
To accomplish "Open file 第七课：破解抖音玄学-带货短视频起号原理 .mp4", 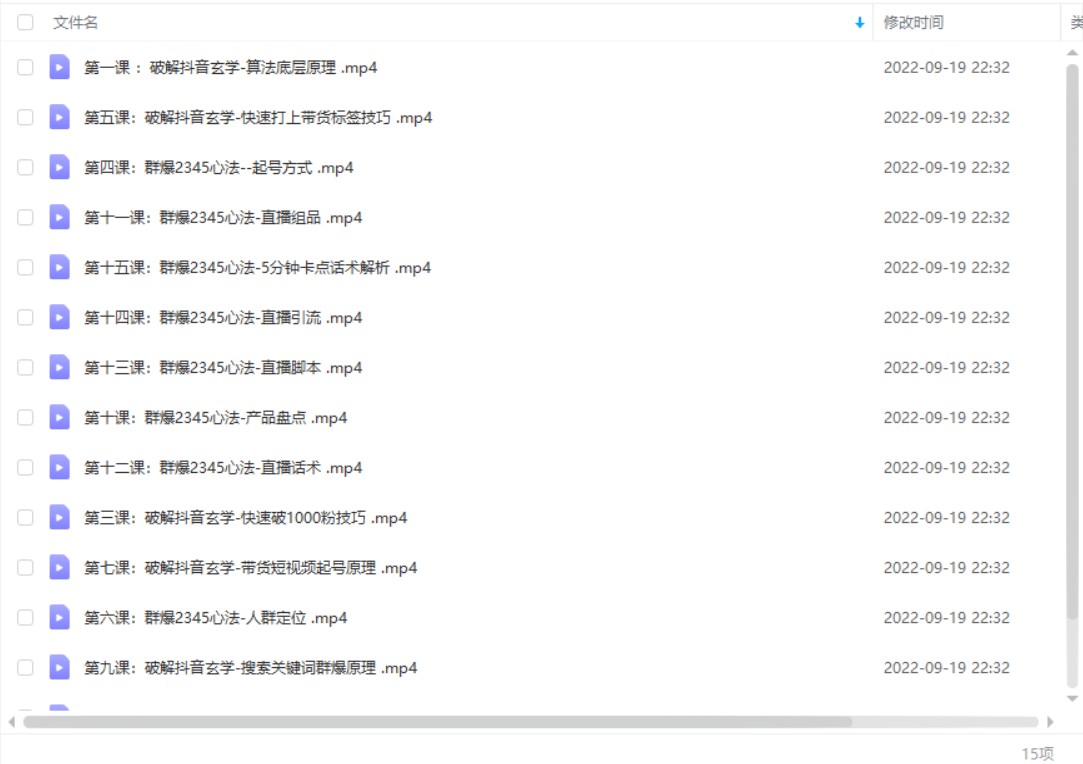I will pyautogui.click(x=251, y=568).
